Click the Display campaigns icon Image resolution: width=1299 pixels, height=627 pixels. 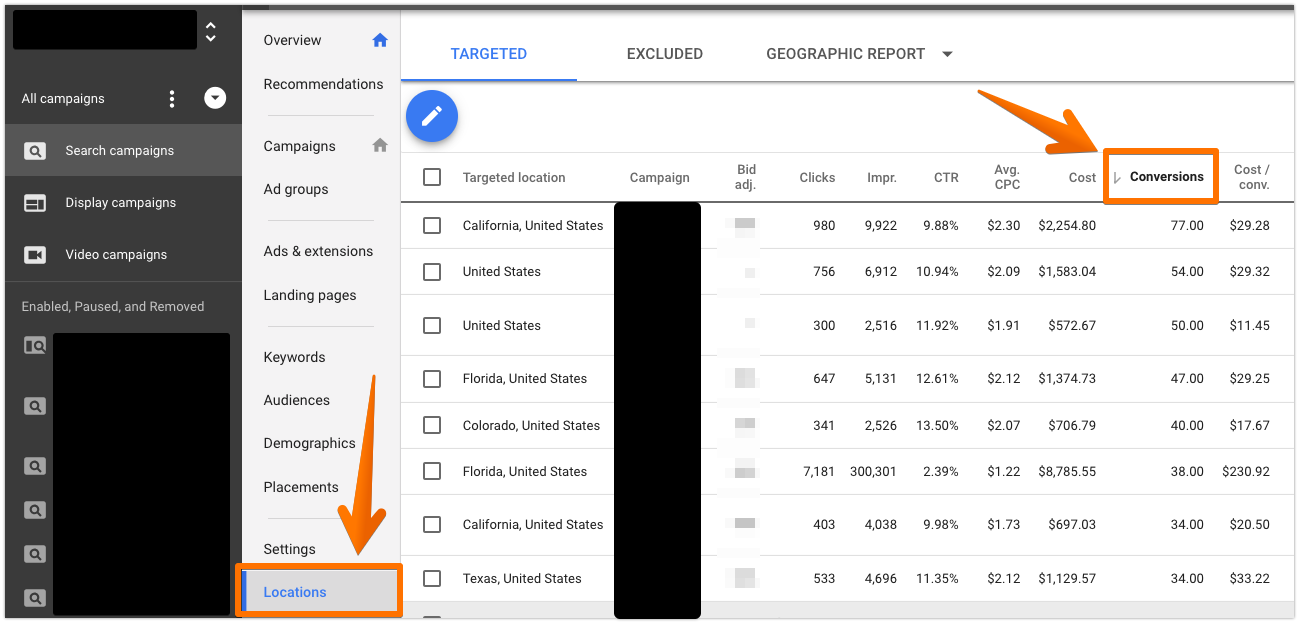click(x=35, y=203)
